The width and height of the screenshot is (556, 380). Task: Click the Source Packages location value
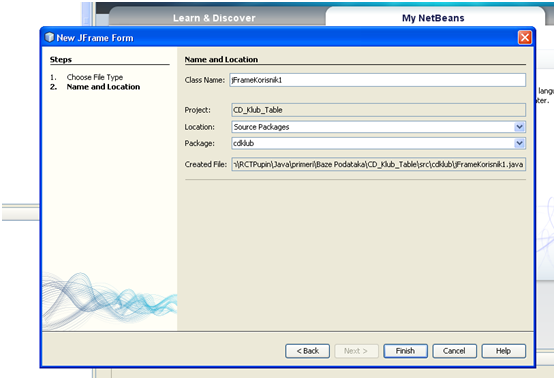261,127
